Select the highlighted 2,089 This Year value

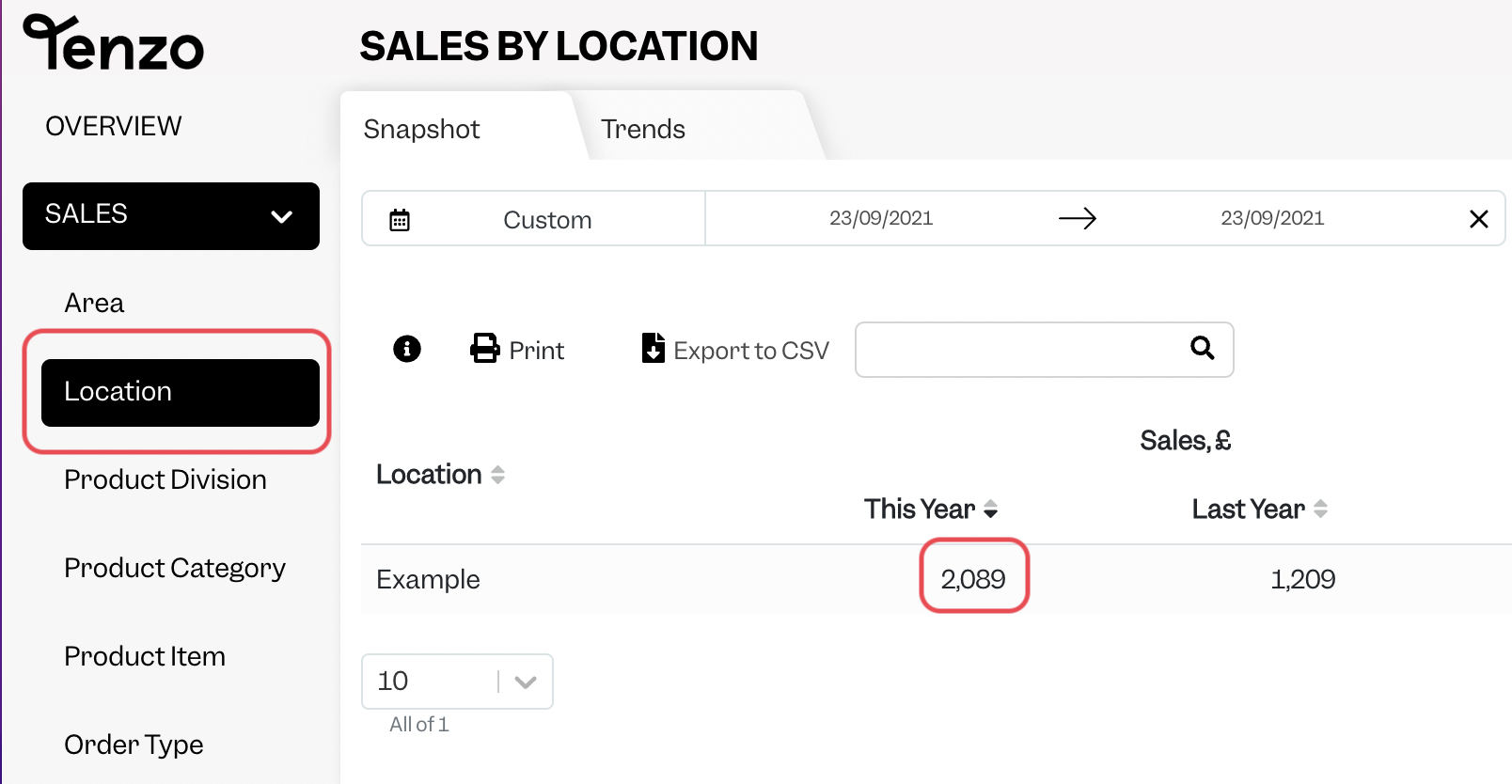coord(974,579)
